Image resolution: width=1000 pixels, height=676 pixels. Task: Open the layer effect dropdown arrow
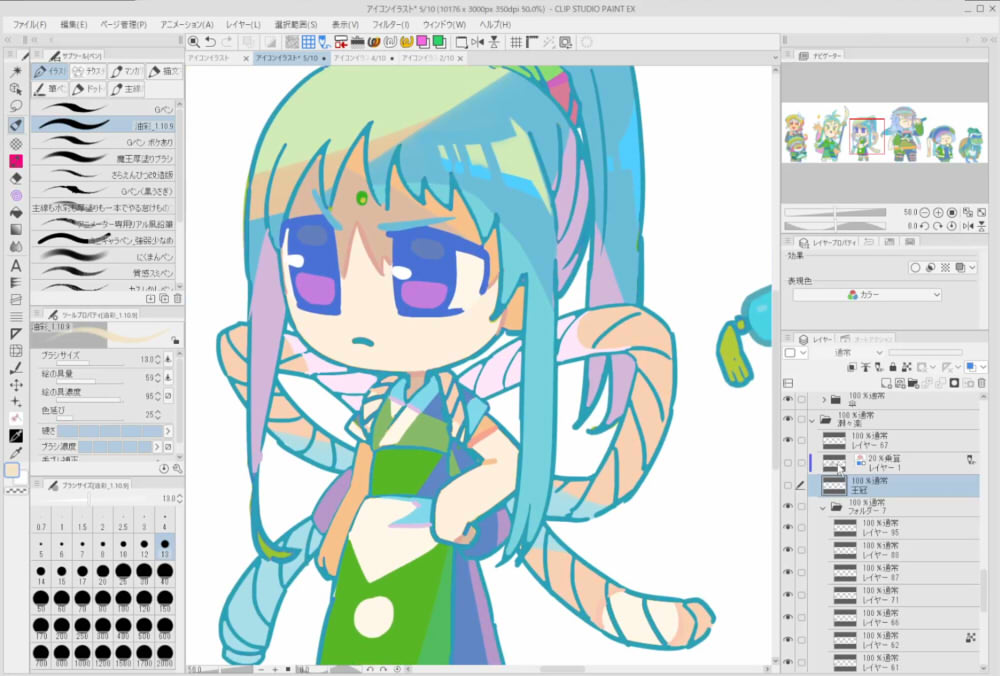click(x=972, y=268)
